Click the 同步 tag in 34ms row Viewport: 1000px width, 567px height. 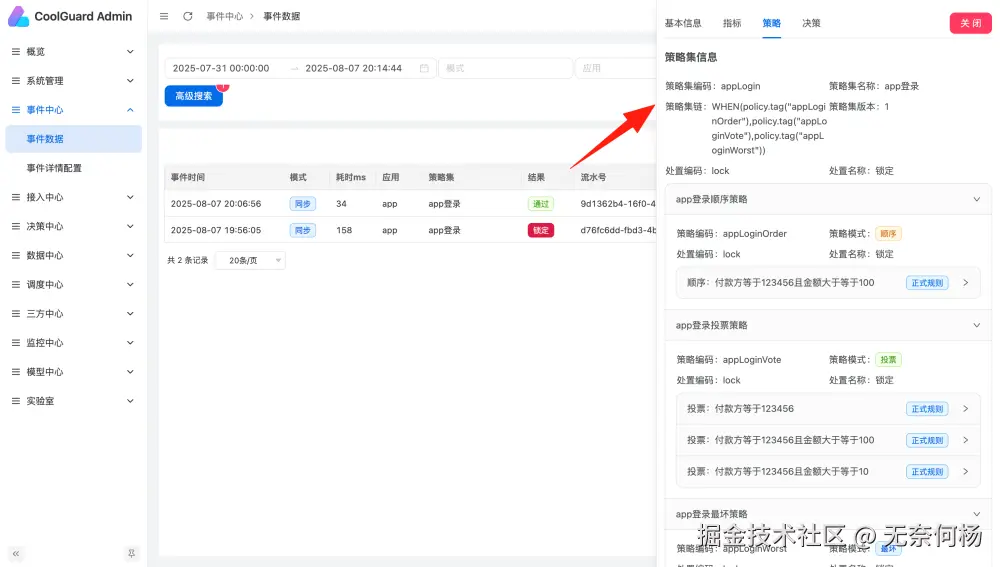tap(302, 204)
